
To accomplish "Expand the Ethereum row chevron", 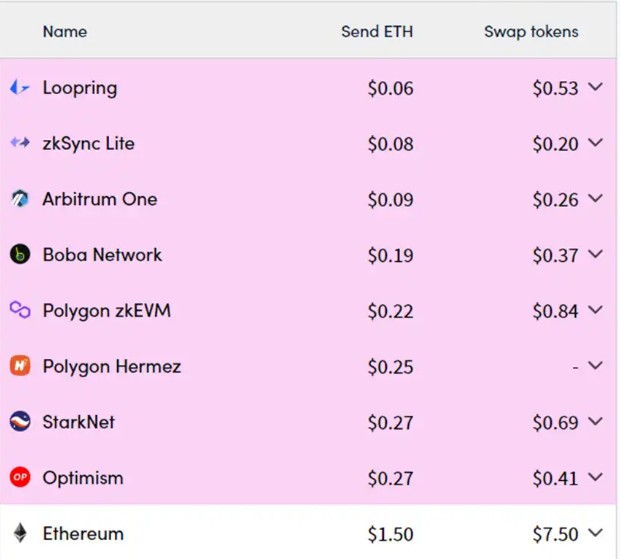I will coord(595,533).
